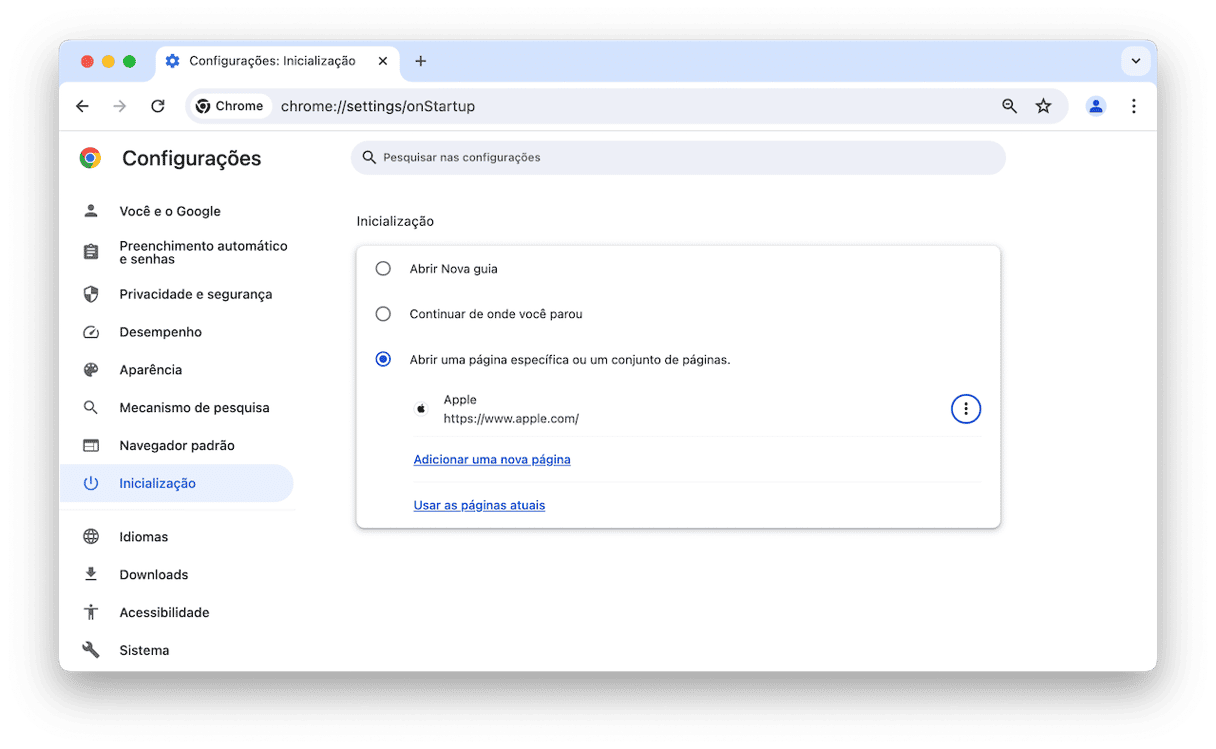This screenshot has height=749, width=1216.
Task: Reload the page with the refresh icon
Action: [158, 106]
